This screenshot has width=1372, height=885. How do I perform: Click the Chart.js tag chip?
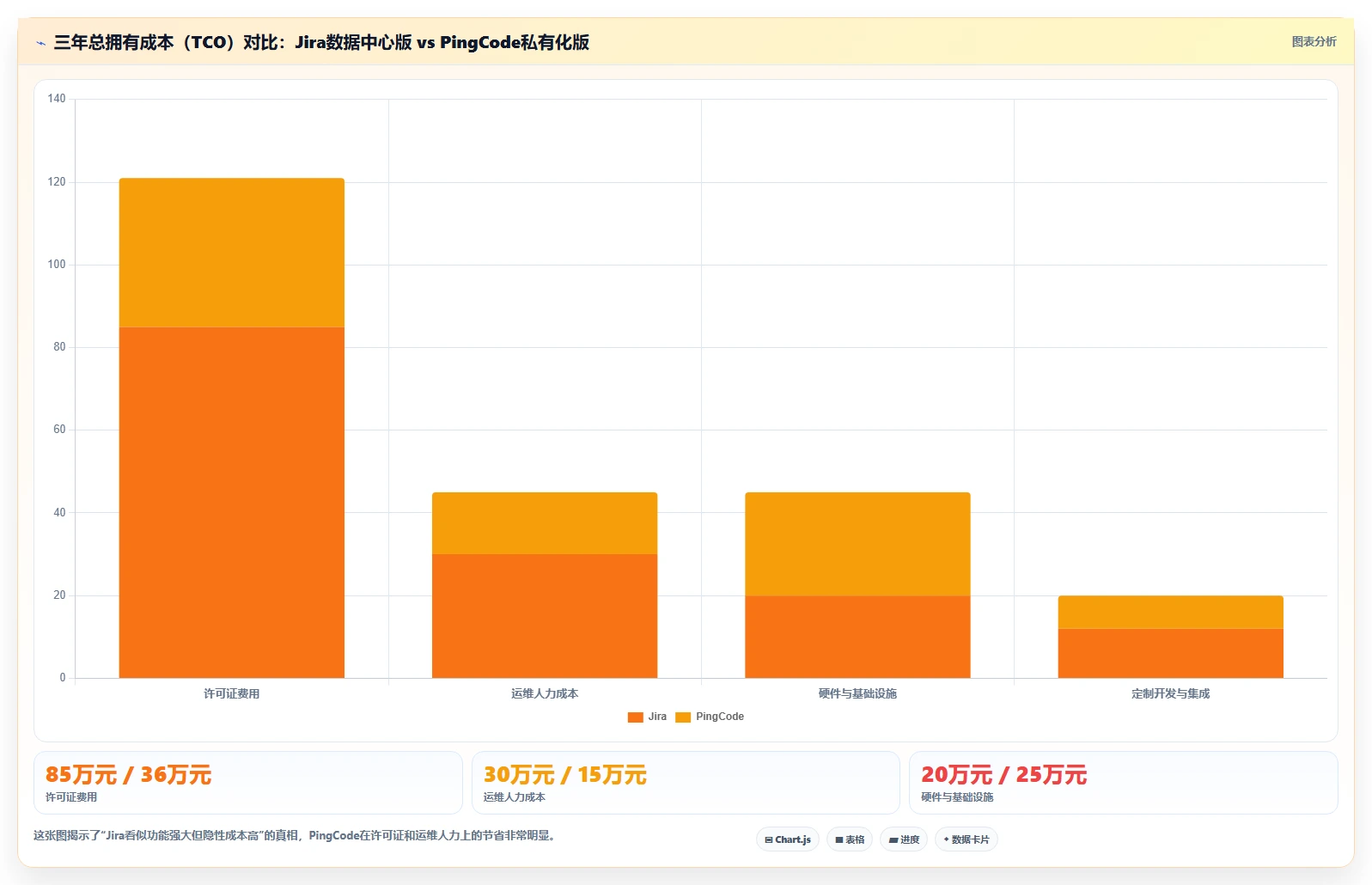click(788, 839)
